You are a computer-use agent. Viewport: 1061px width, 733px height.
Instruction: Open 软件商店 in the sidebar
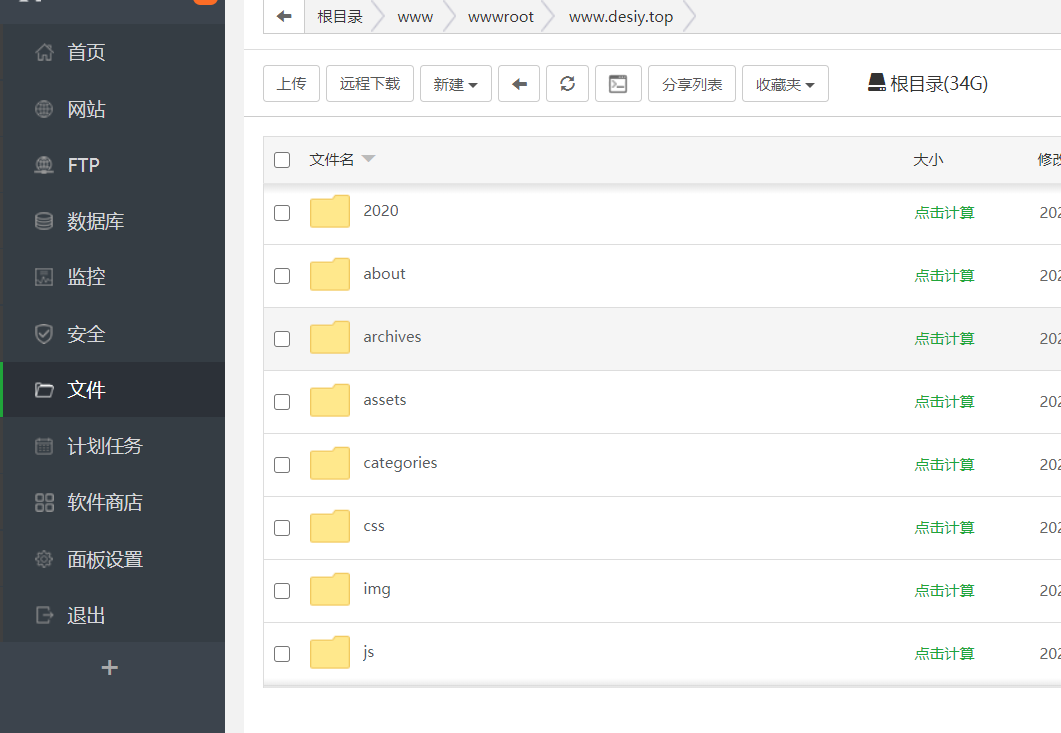(105, 502)
